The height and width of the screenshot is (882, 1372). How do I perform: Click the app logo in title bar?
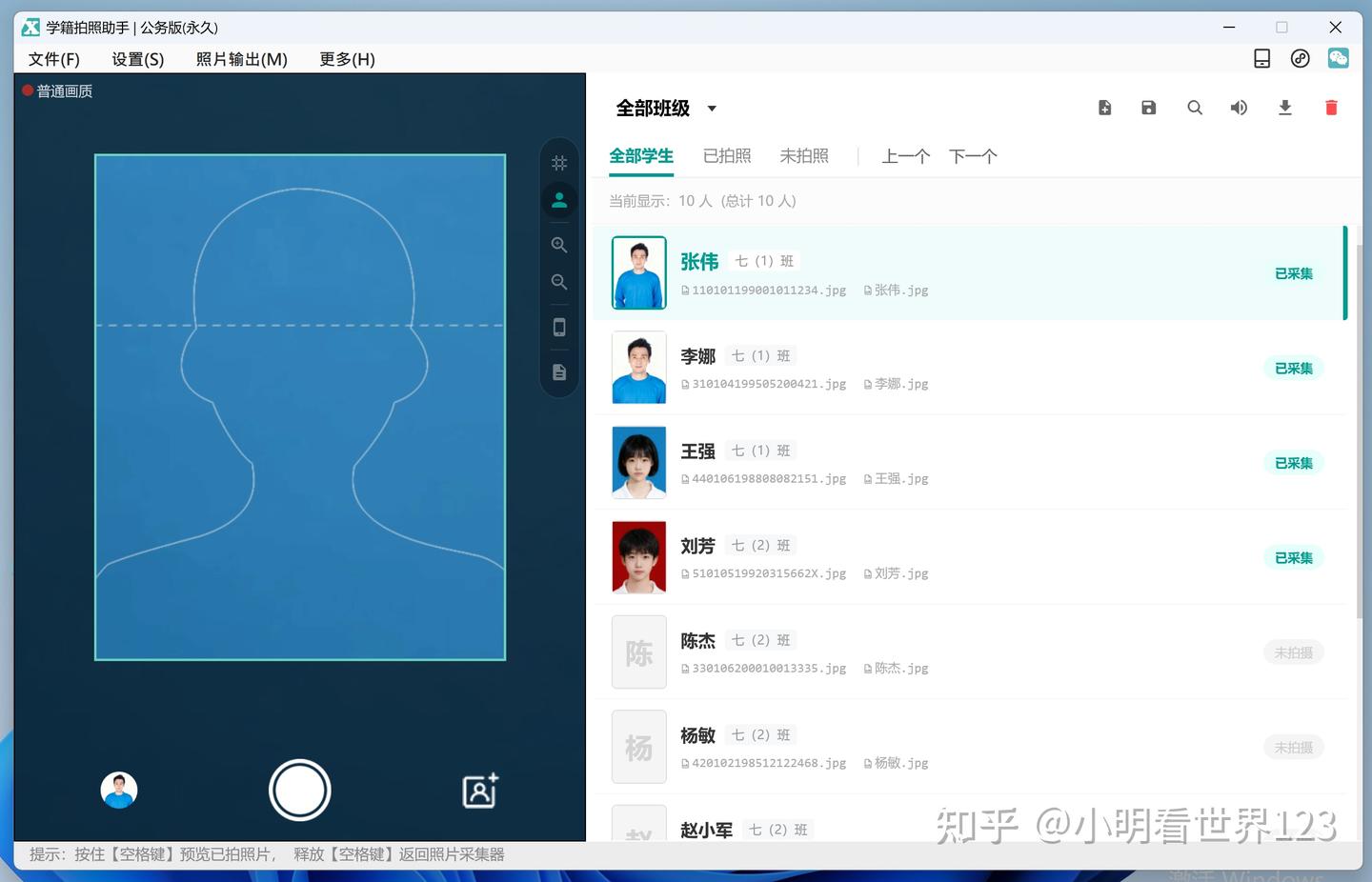point(31,28)
